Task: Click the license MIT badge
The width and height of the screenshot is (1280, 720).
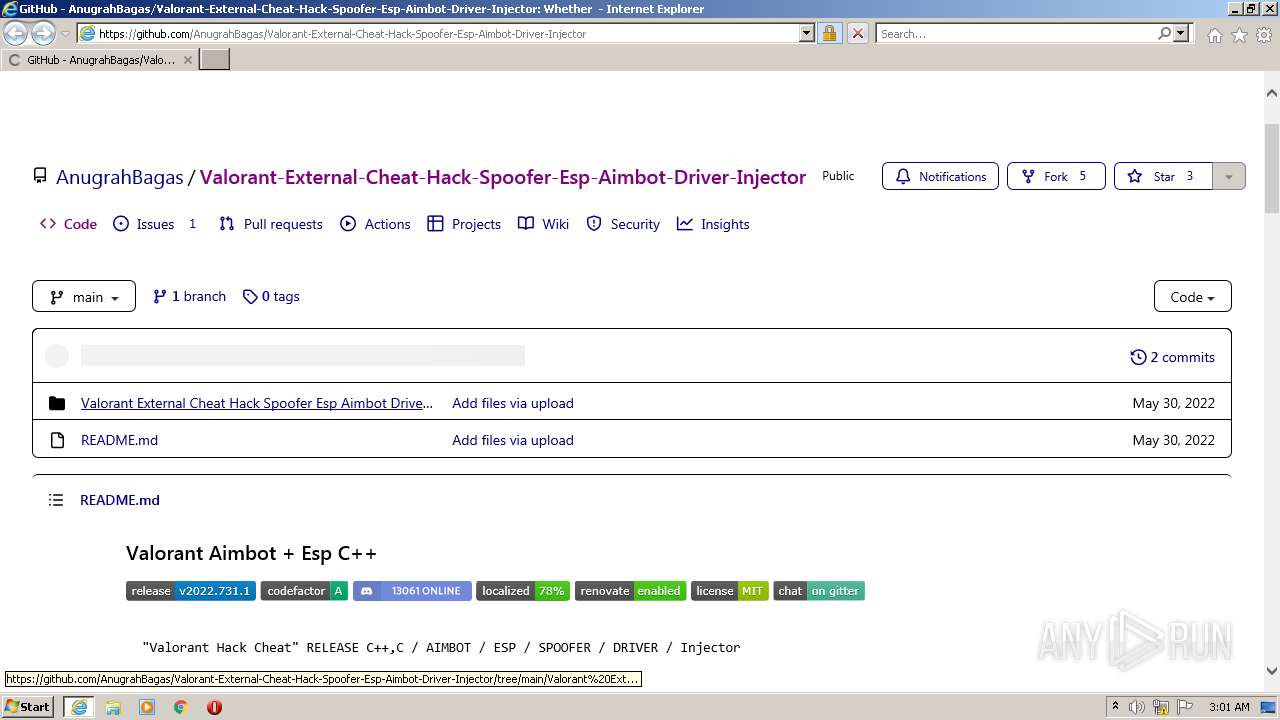Action: click(730, 591)
